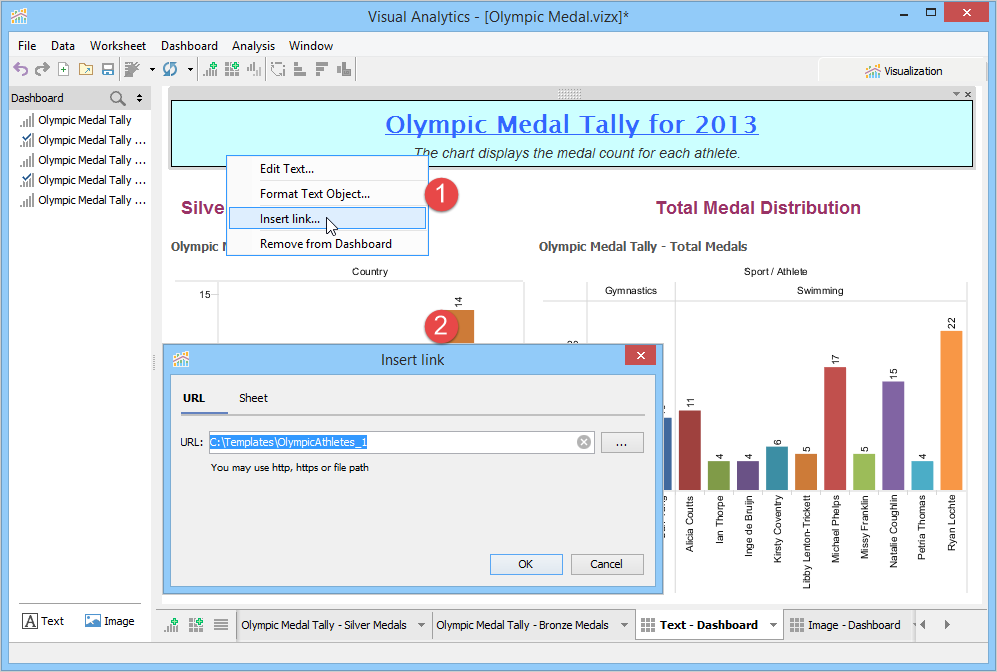997x672 pixels.
Task: Click the sort ascending bars icon
Action: coord(299,69)
